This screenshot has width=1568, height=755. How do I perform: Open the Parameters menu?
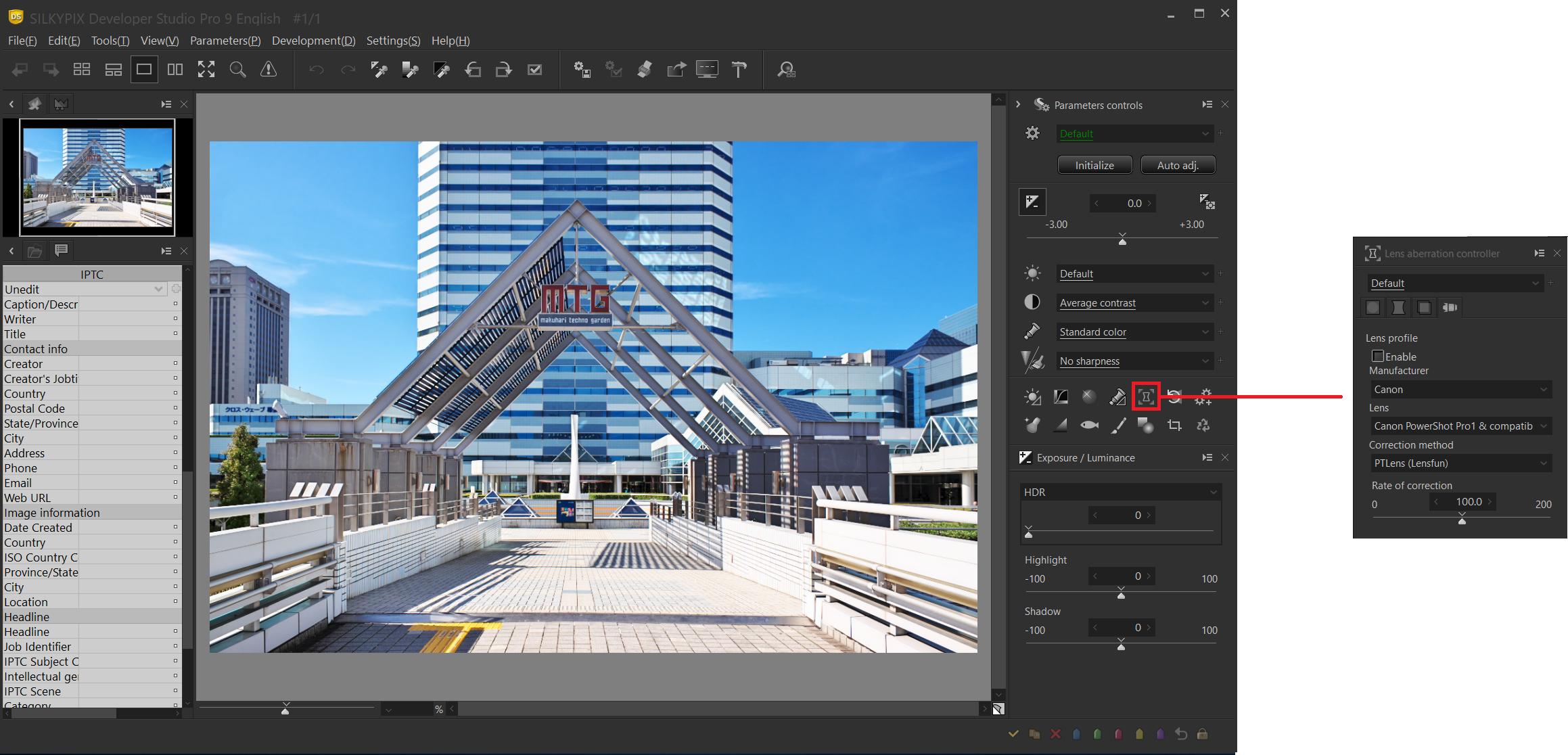(225, 41)
